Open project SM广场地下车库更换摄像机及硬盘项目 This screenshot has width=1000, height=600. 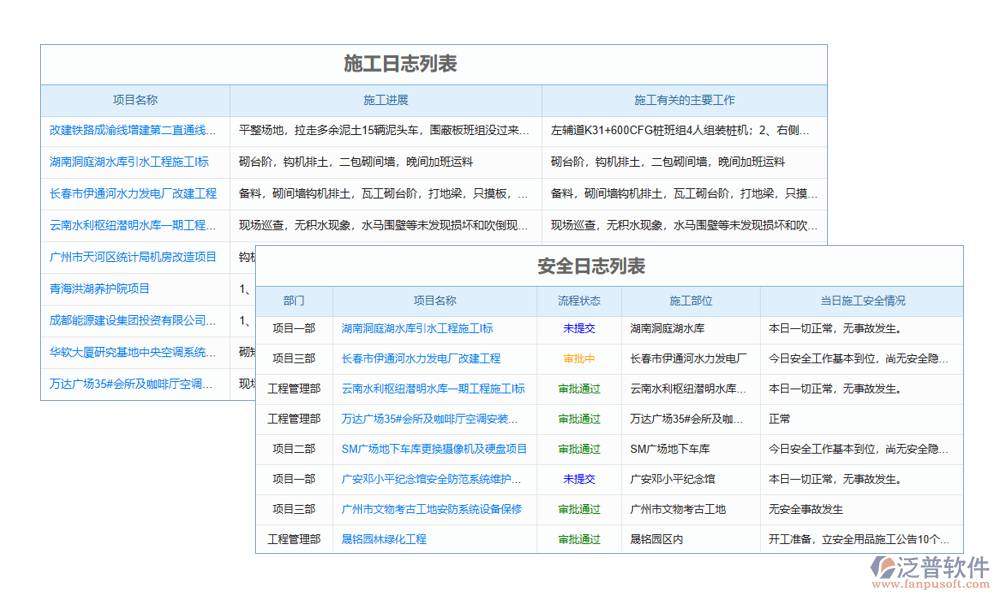tap(436, 448)
